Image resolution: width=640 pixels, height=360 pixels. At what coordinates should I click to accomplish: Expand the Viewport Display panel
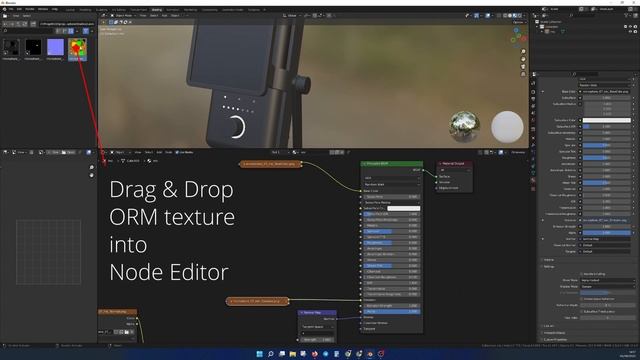(555, 333)
